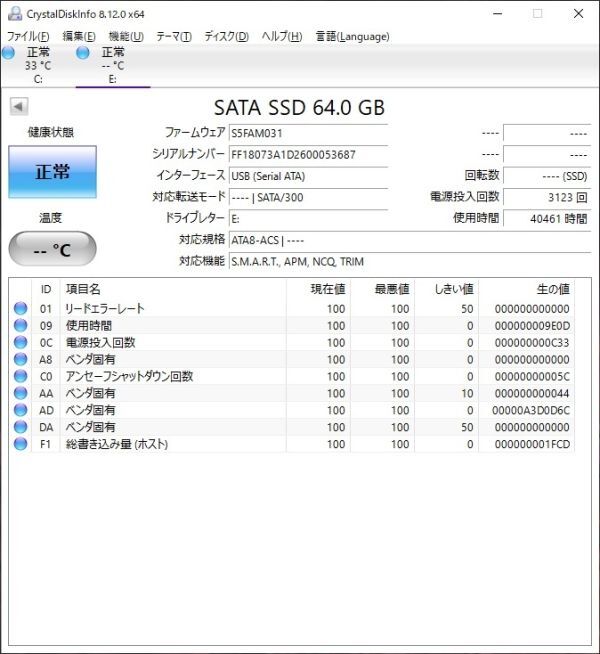Click the blue status orb for E: drive

pos(83,53)
